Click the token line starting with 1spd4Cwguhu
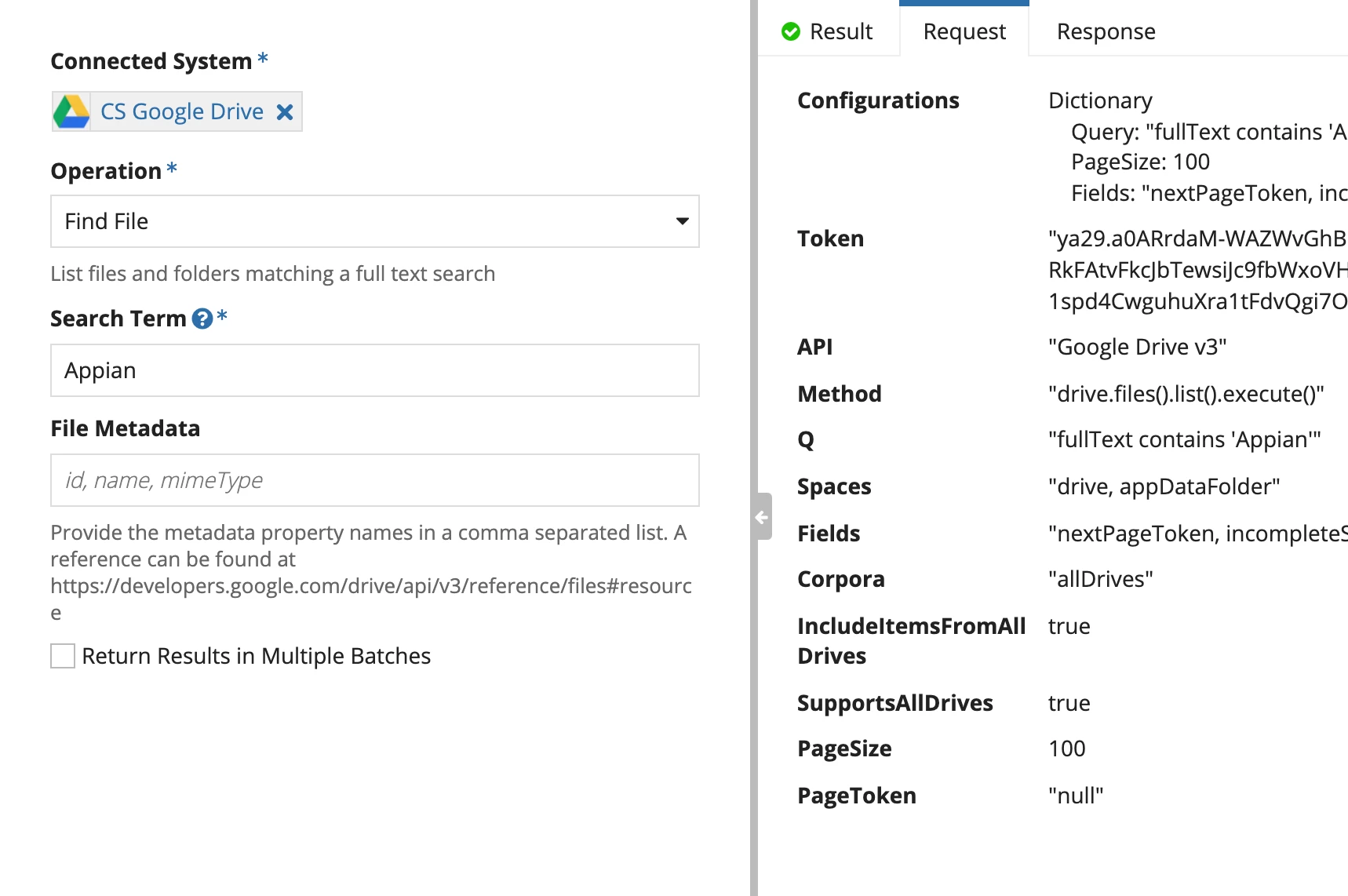This screenshot has height=896, width=1348. 1197,301
